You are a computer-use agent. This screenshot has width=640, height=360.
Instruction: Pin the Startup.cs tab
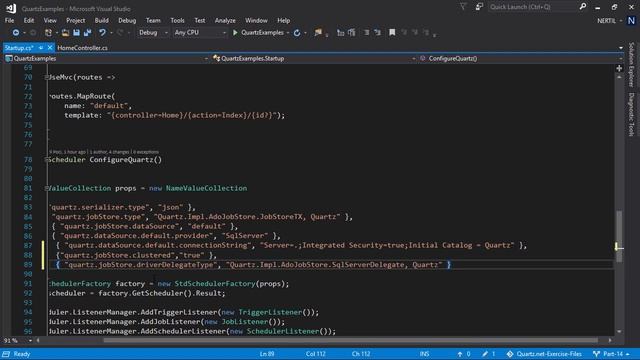click(41, 48)
